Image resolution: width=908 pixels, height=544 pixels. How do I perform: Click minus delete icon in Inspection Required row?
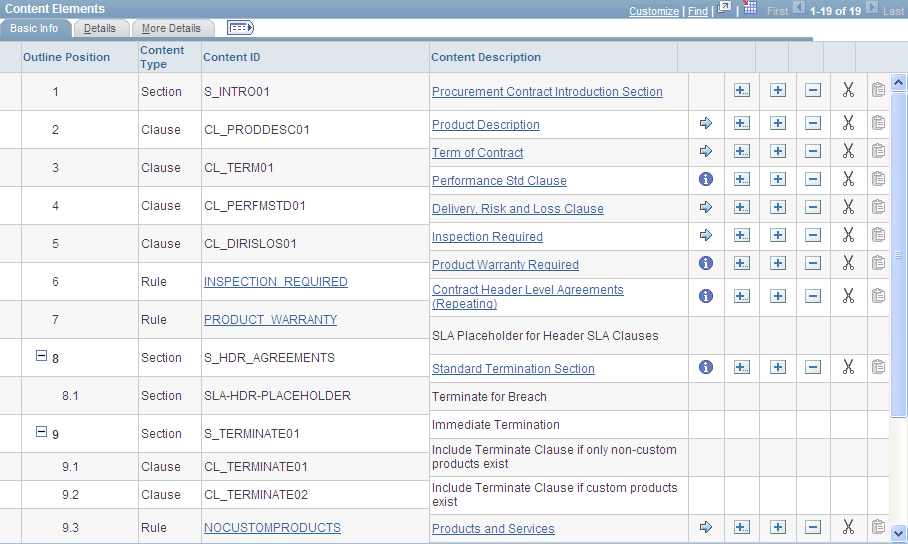(813, 235)
